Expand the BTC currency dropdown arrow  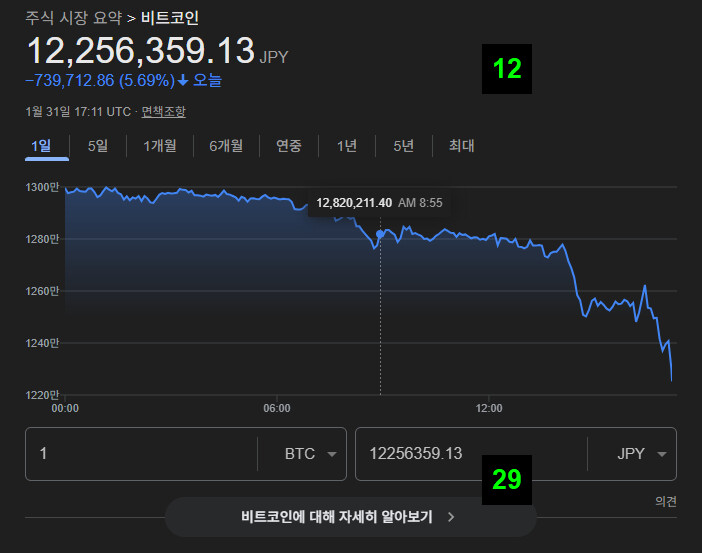click(332, 454)
